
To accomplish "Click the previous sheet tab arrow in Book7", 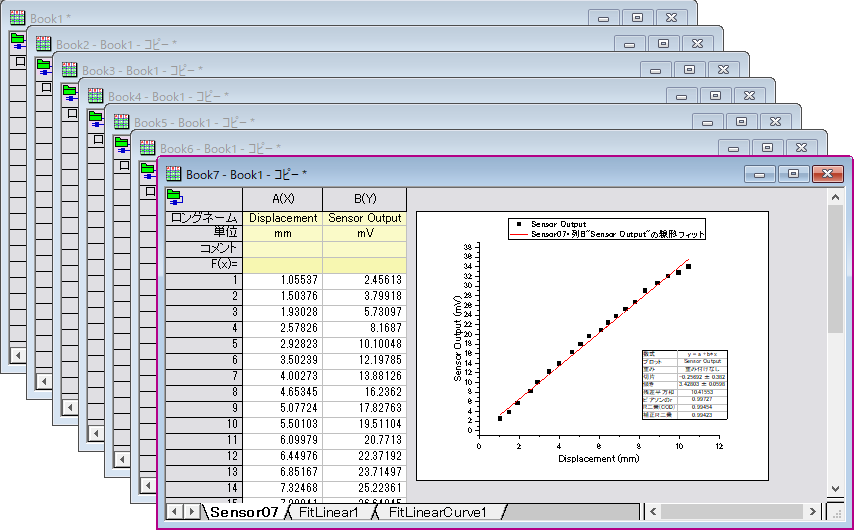I will coord(175,511).
